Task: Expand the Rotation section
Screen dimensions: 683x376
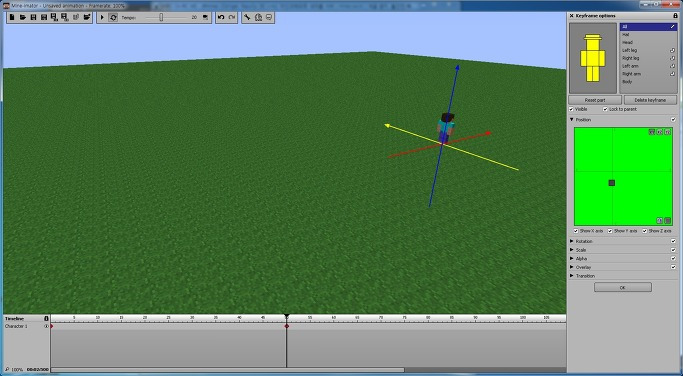Action: tap(571, 241)
